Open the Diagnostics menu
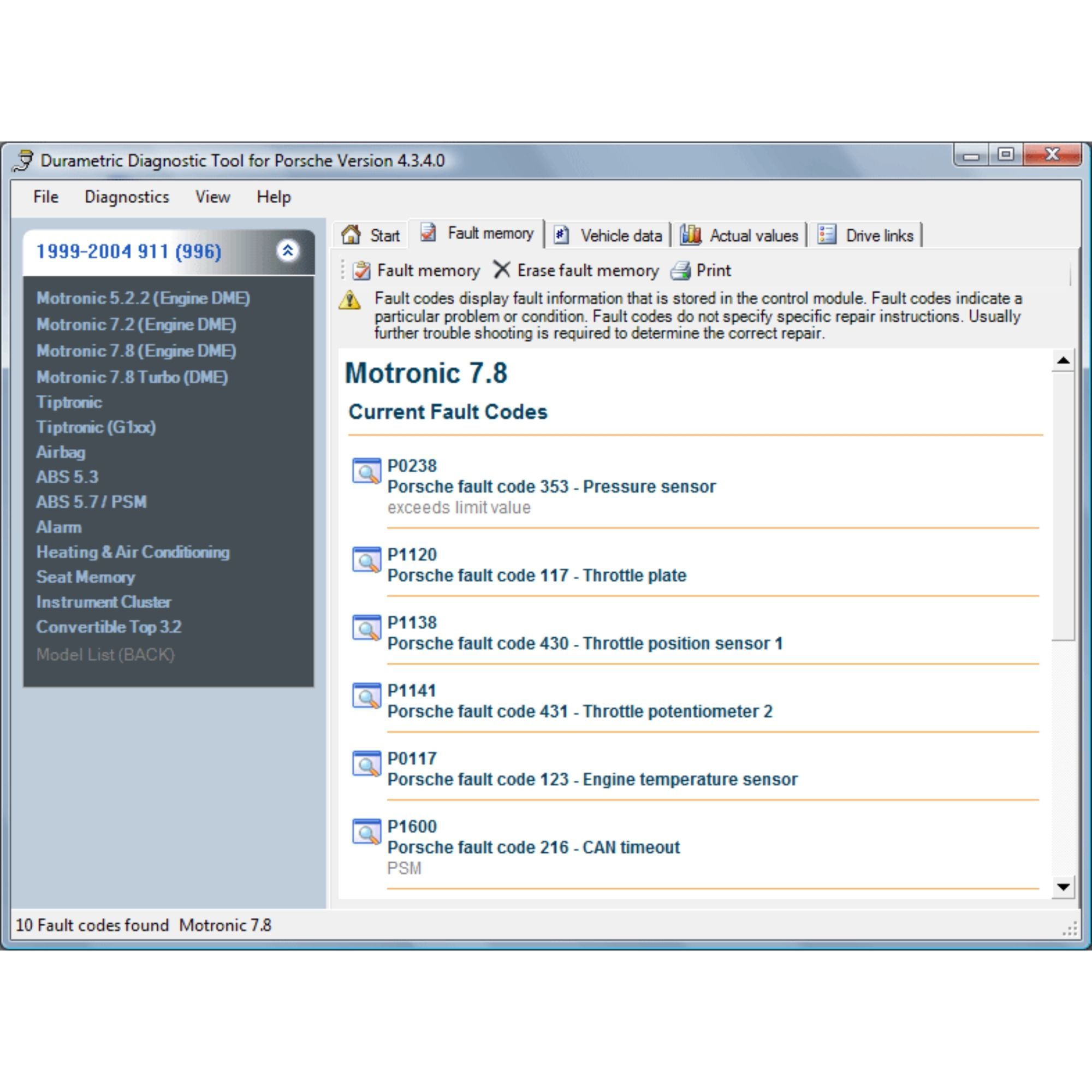Image resolution: width=1092 pixels, height=1092 pixels. point(127,197)
